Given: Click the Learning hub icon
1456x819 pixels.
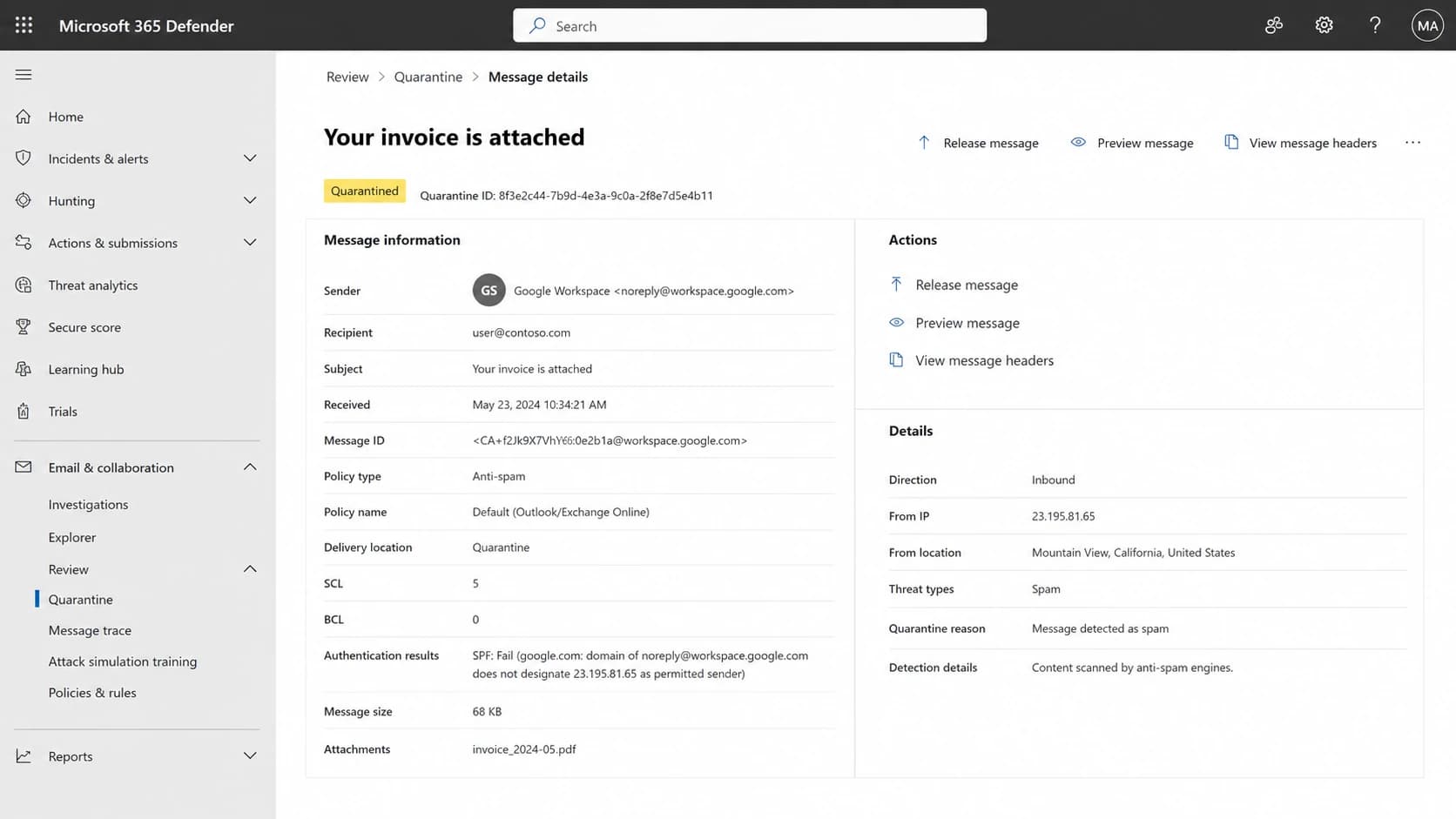Looking at the screenshot, I should (x=24, y=369).
